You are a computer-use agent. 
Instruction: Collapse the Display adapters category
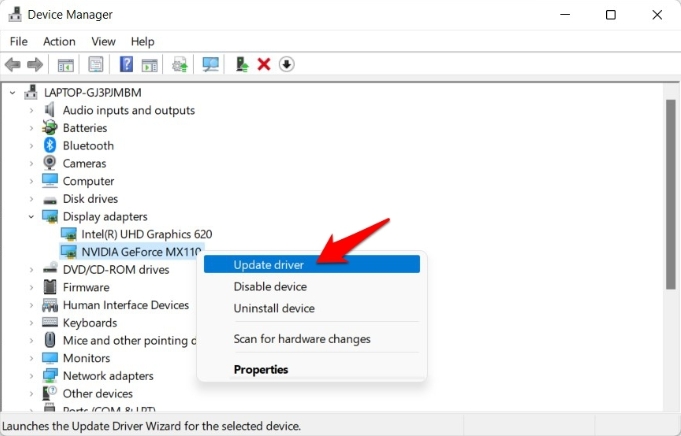tap(31, 216)
